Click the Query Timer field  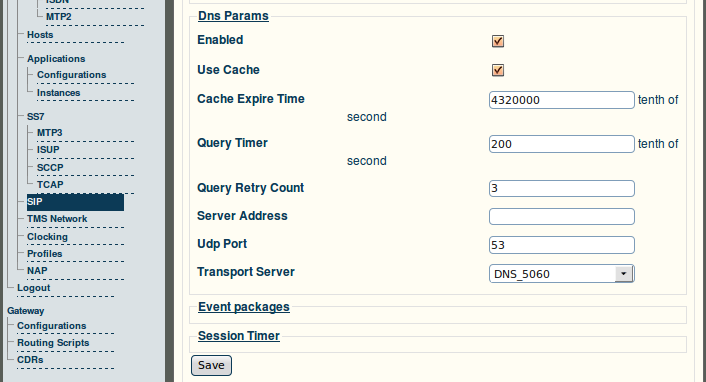[x=561, y=144]
